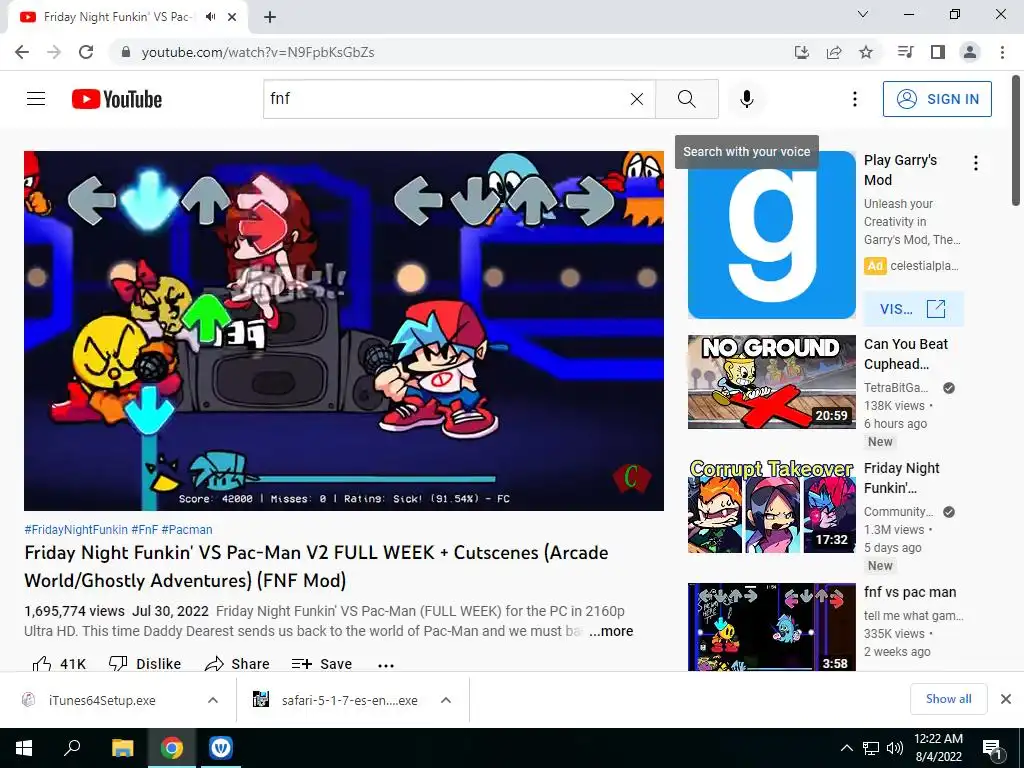Reload the page
The height and width of the screenshot is (768, 1024).
pyautogui.click(x=86, y=52)
